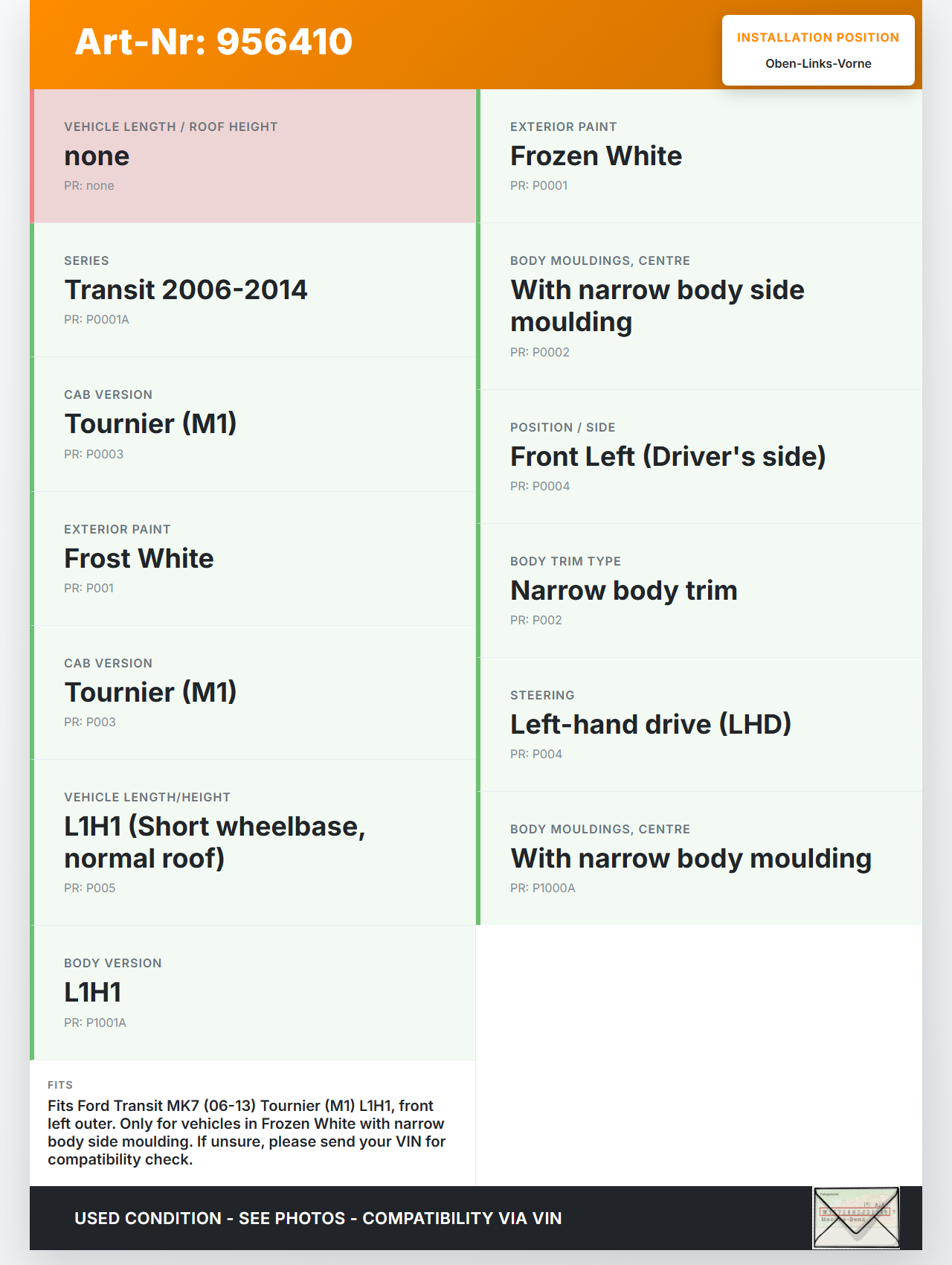Screen dimensions: 952x1265
Task: Click the Oben-Links-Vorne position text
Action: (x=818, y=64)
